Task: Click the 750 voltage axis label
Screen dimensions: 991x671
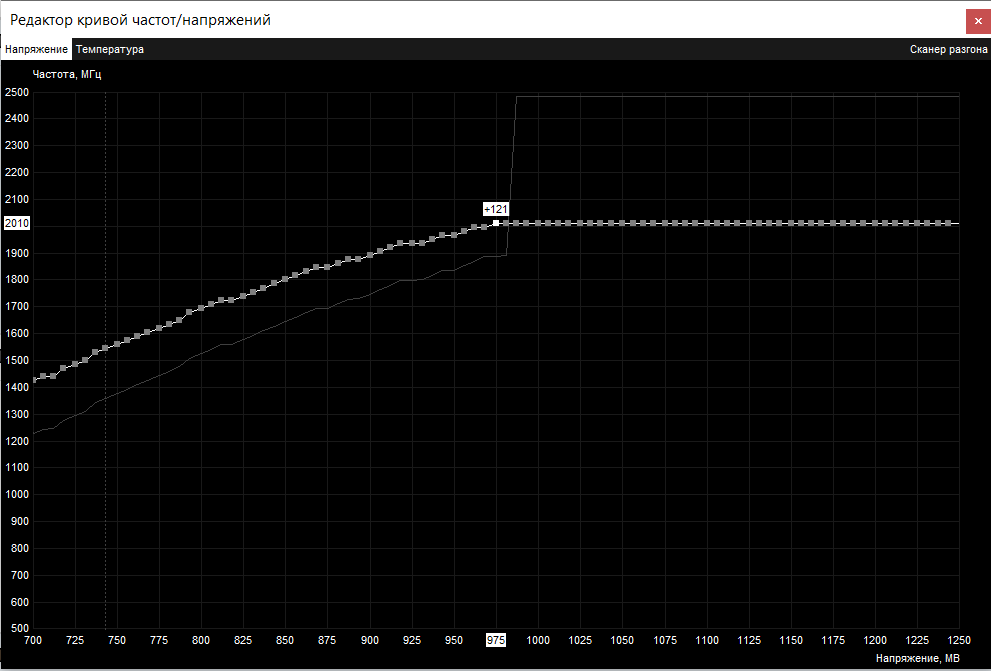Action: (117, 640)
